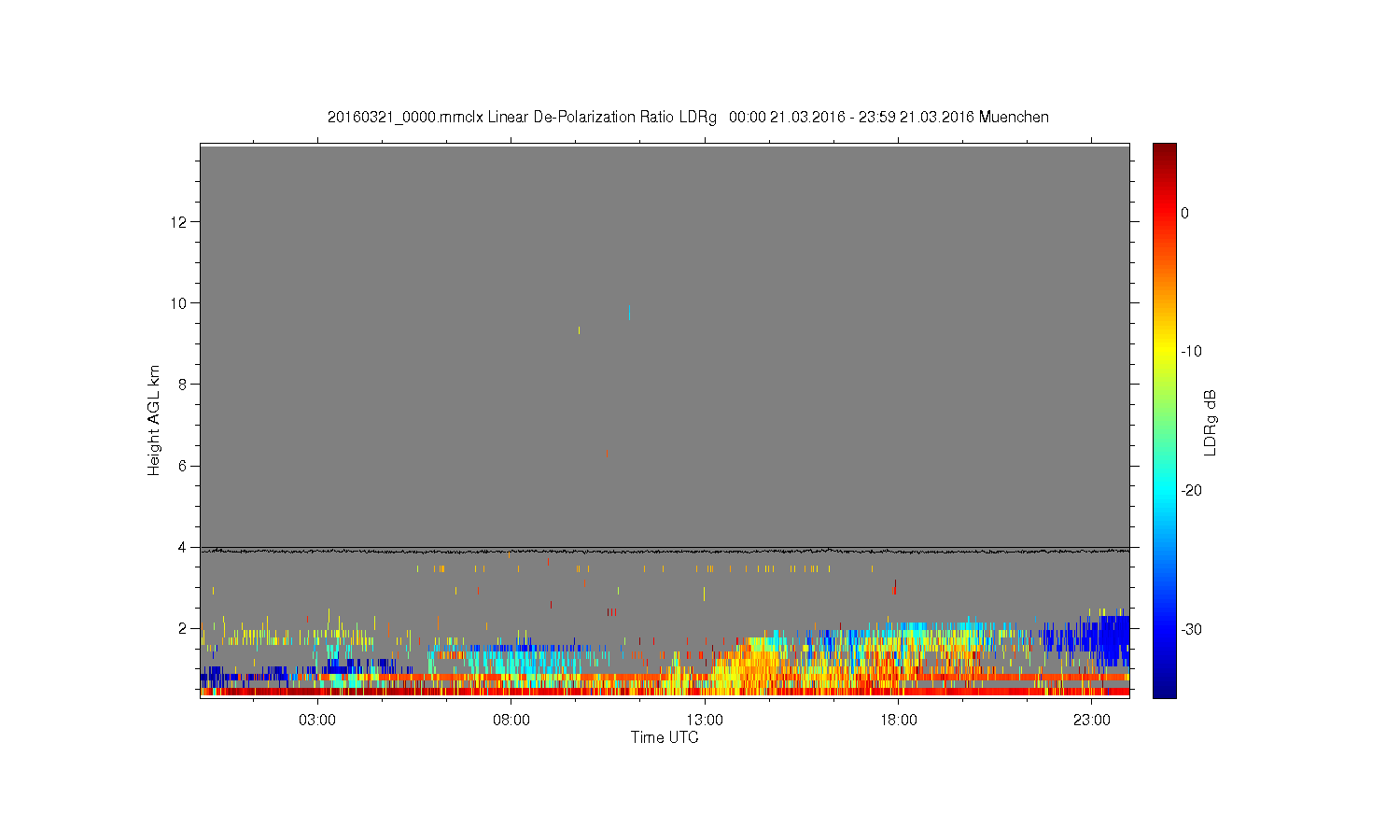Click the black horizontal line at 4 km height
The image size is (1400, 840).
[665, 548]
